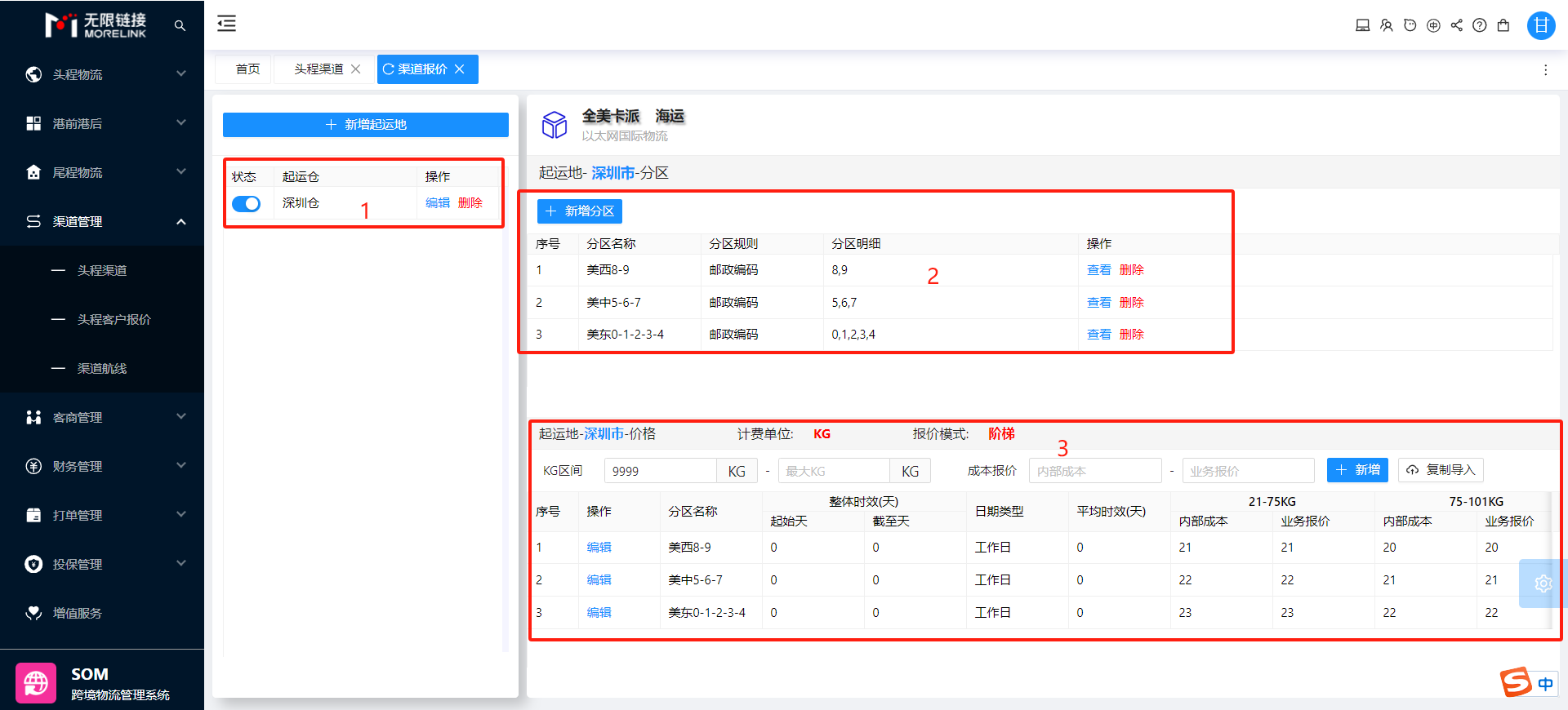Open 渠道航线 in sidebar submenu
Image resolution: width=1568 pixels, height=710 pixels.
coord(102,368)
